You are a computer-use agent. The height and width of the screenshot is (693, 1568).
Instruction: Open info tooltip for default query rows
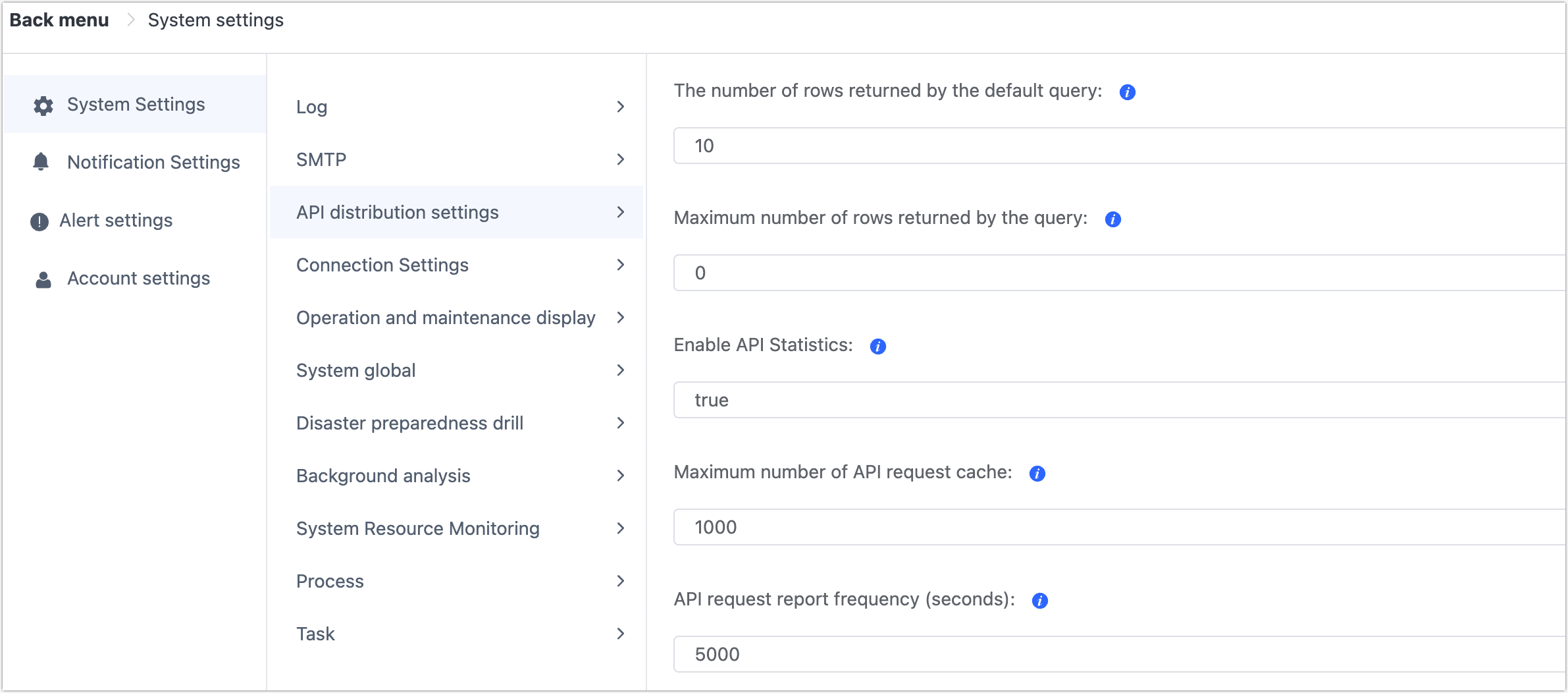click(x=1127, y=92)
